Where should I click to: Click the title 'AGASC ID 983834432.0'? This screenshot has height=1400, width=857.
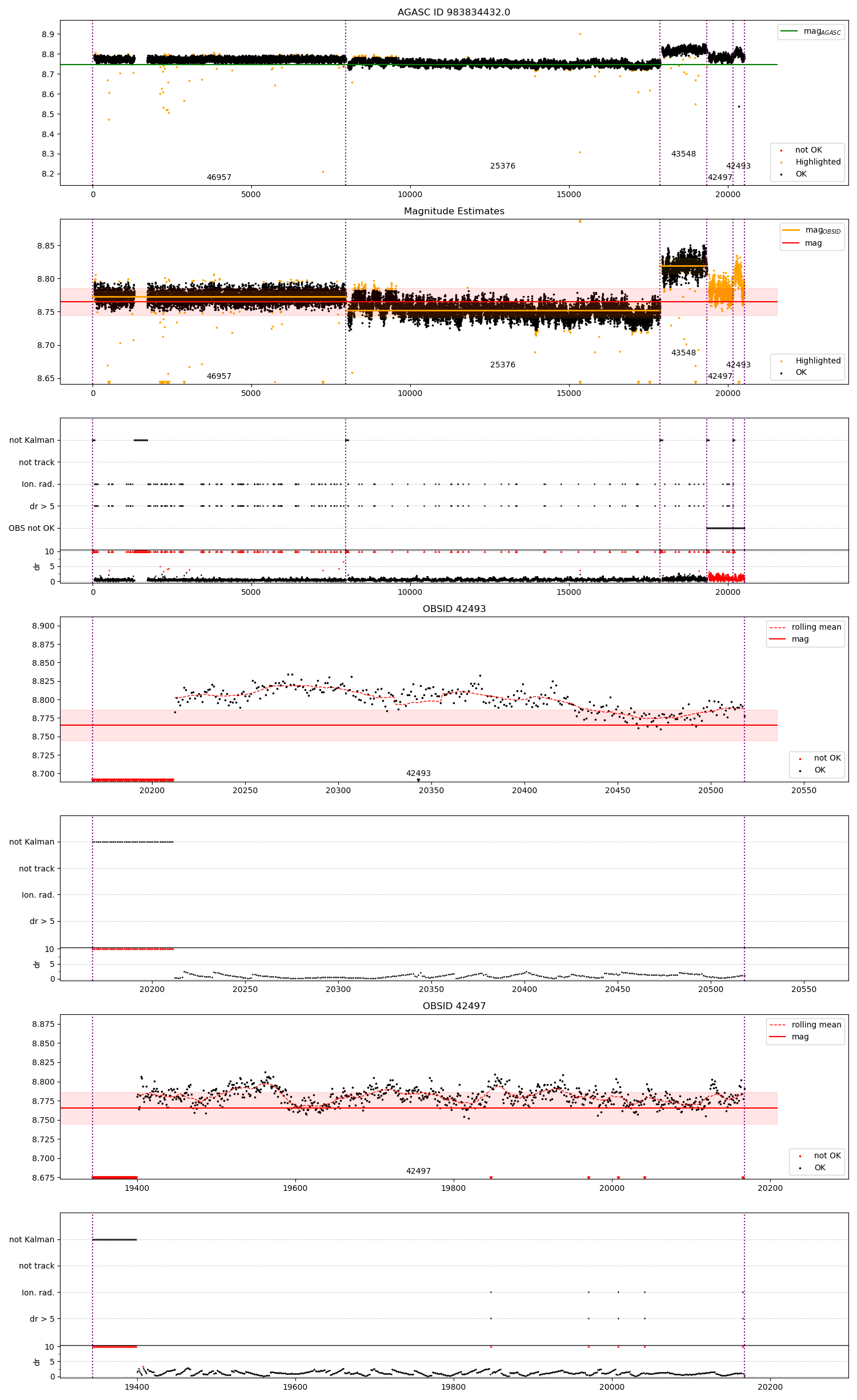pyautogui.click(x=454, y=12)
